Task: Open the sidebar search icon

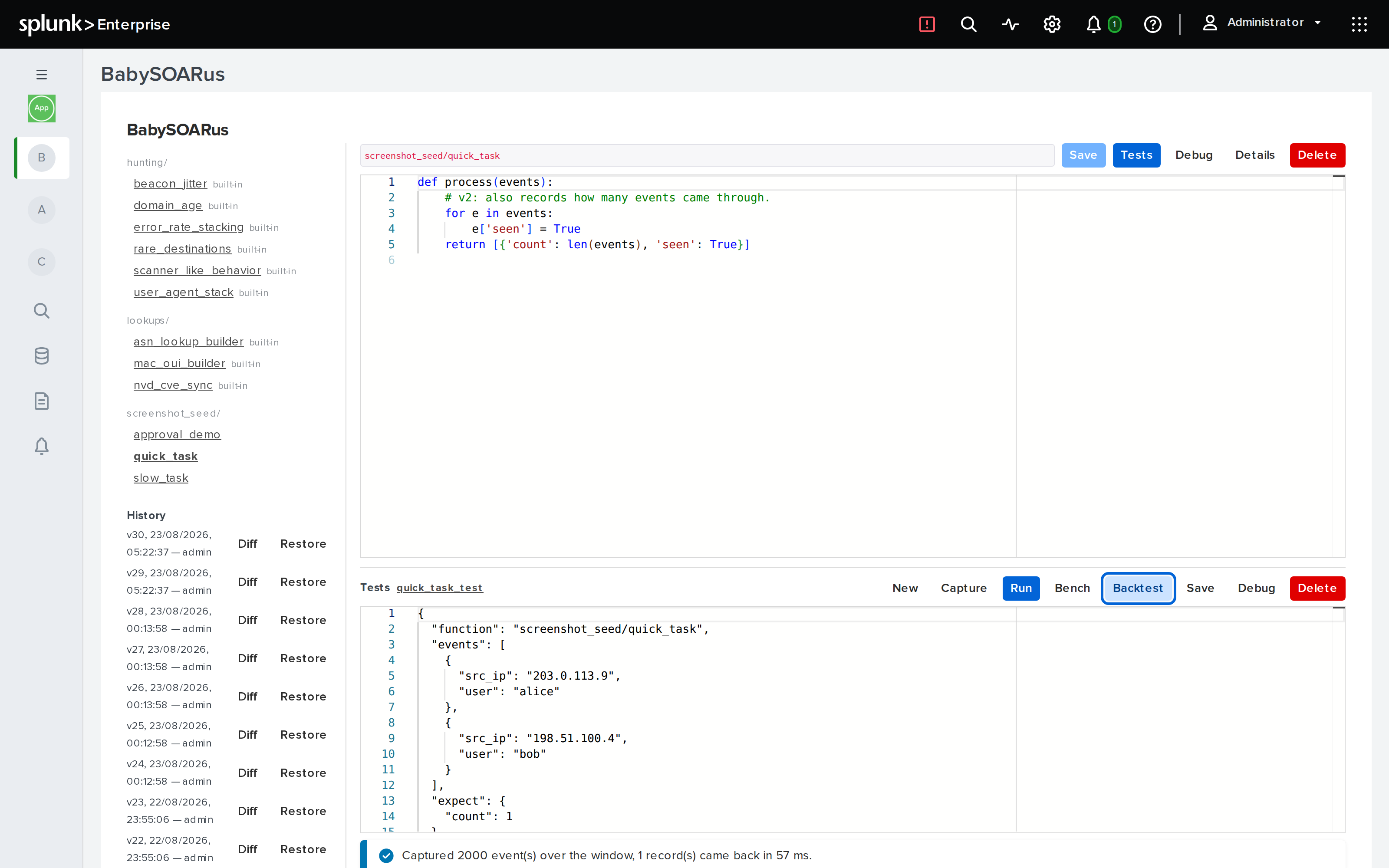Action: (x=41, y=311)
